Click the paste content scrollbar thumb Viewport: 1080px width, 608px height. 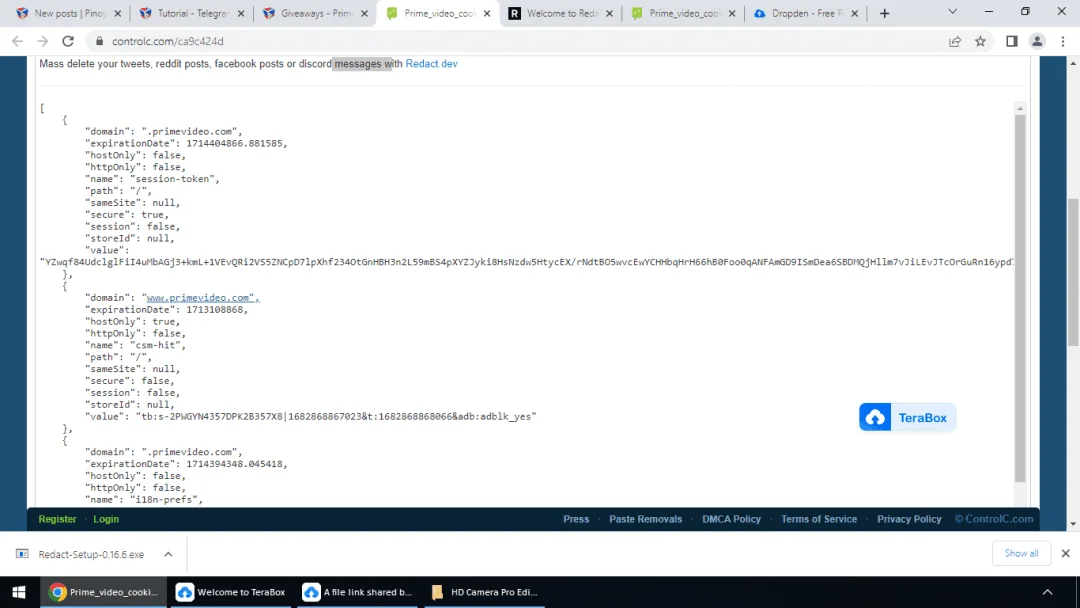point(1020,298)
